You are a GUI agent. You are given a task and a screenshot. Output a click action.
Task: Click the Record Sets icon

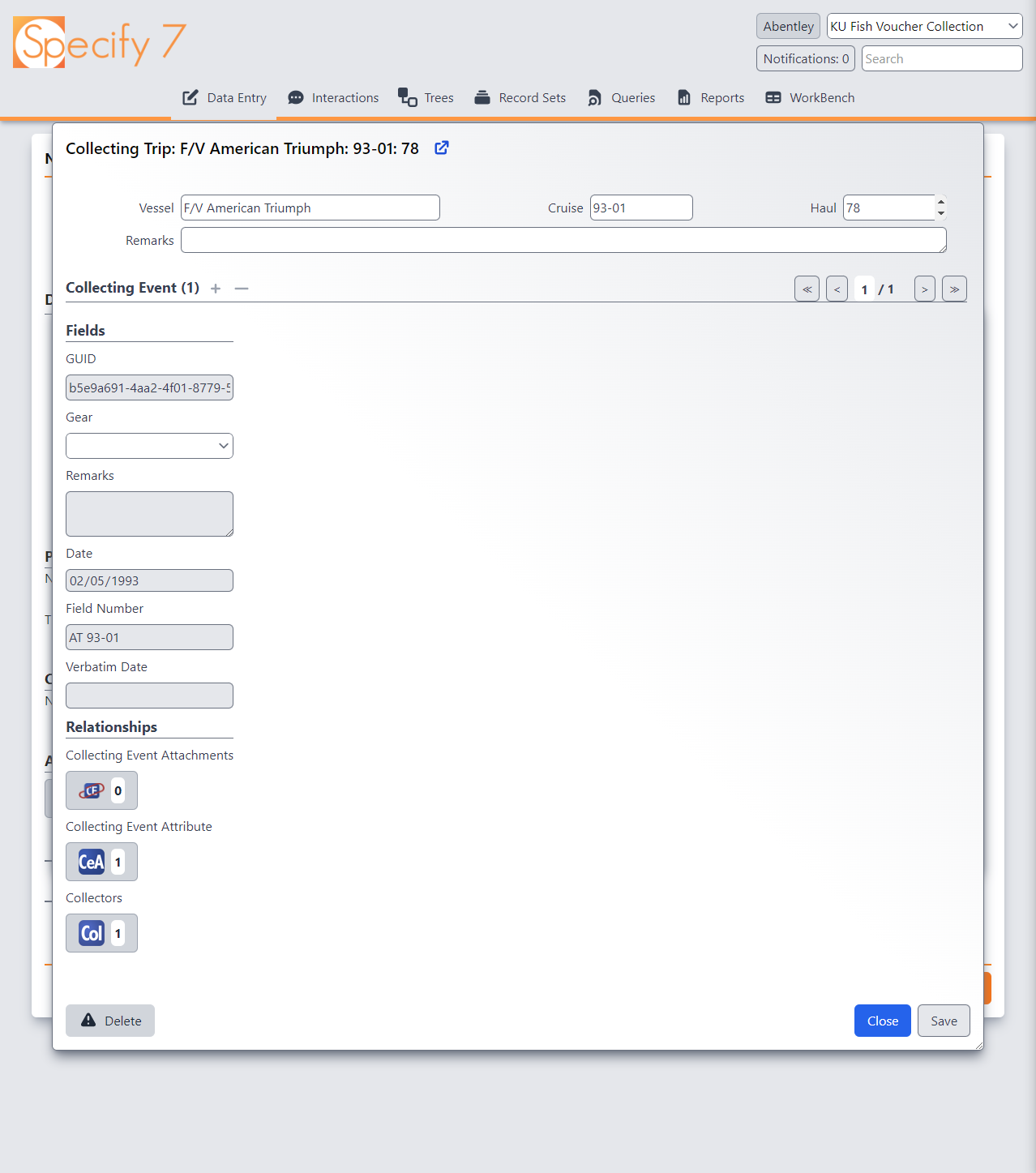pos(483,97)
